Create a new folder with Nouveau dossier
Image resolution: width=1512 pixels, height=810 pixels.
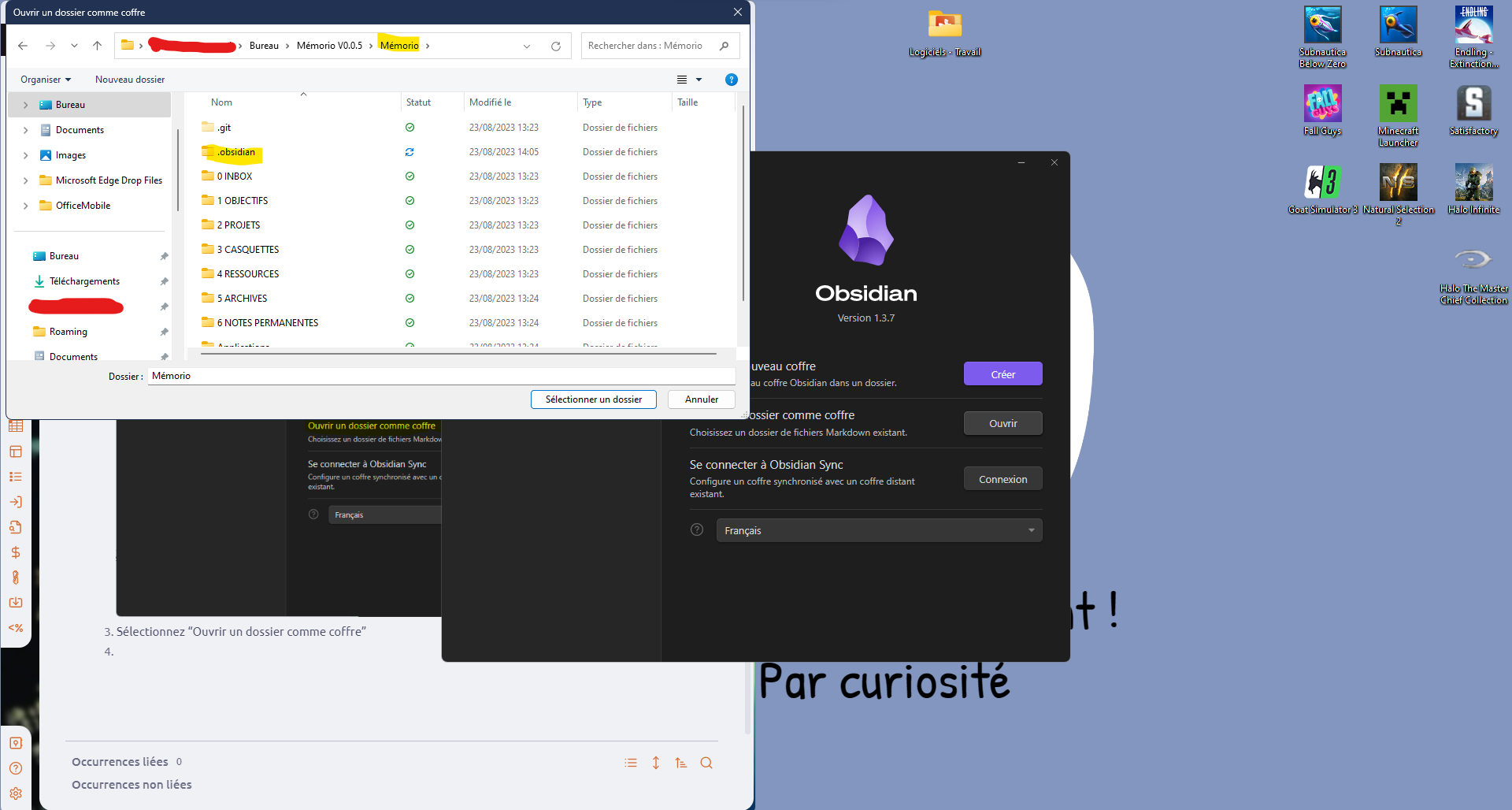(130, 80)
